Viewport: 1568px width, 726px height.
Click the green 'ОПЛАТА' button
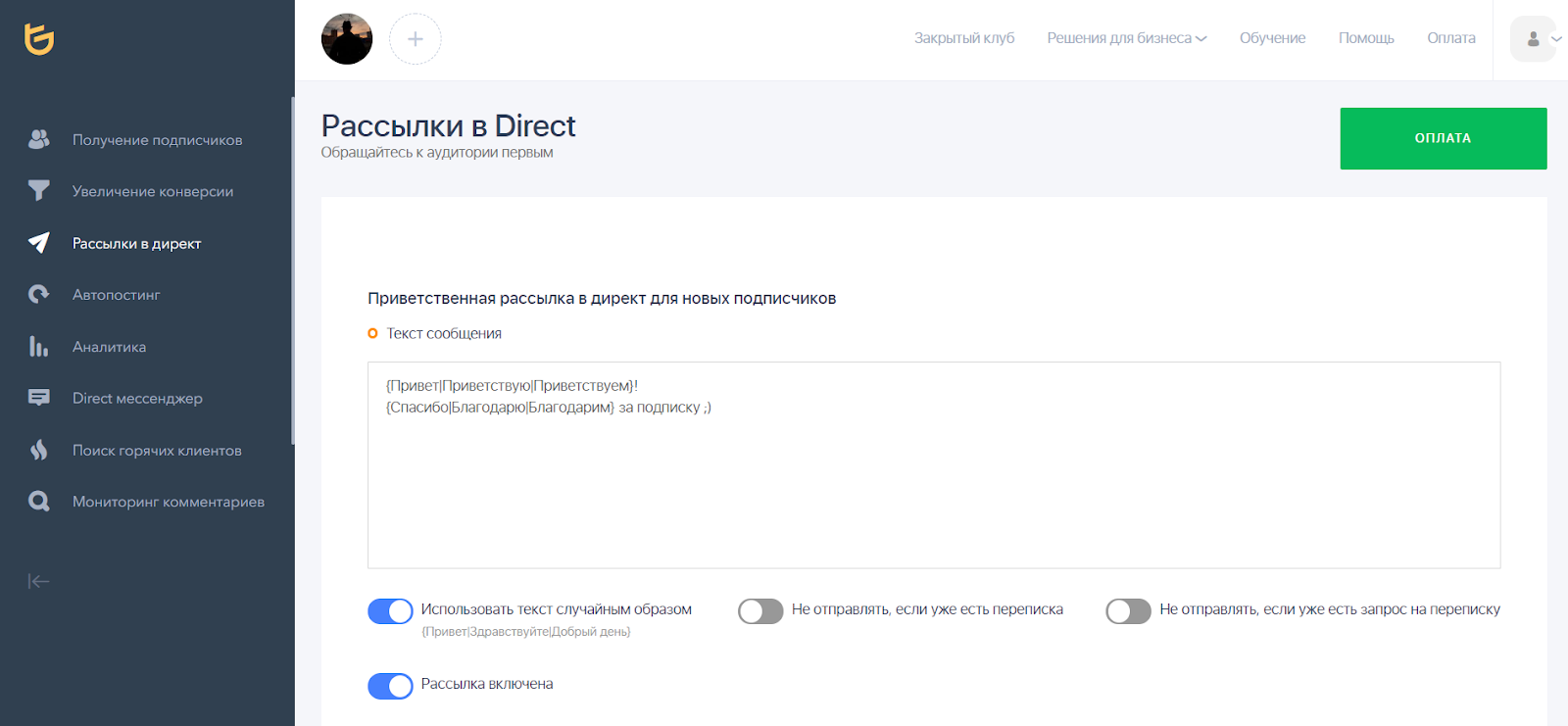pyautogui.click(x=1444, y=138)
